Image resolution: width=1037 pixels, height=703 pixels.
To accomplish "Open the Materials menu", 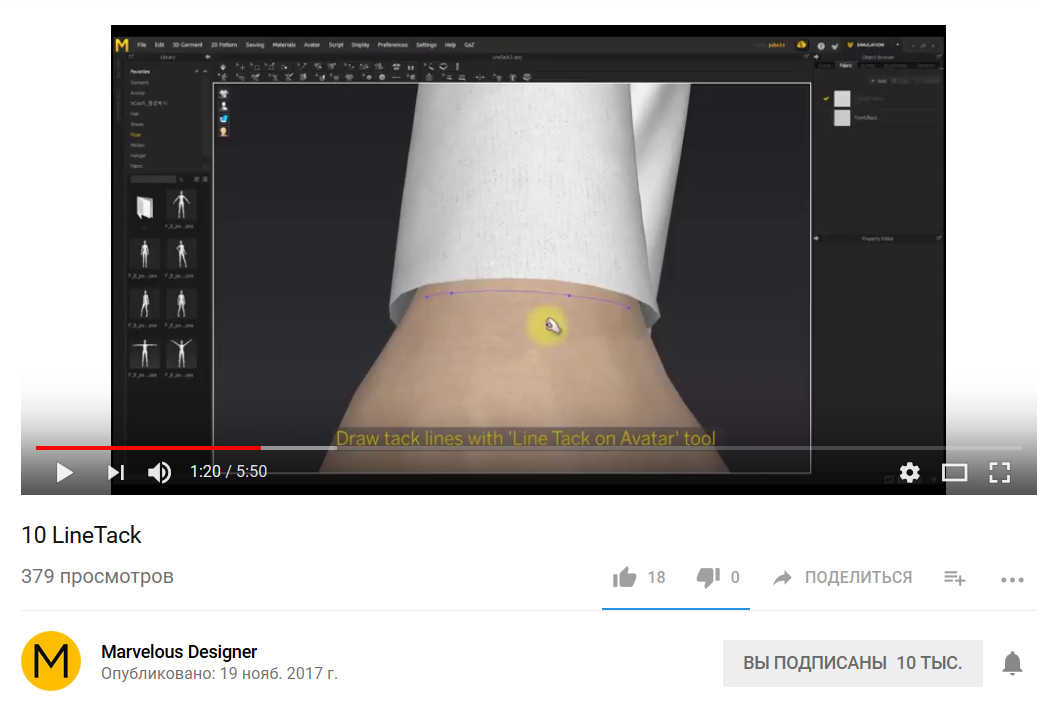I will [x=284, y=45].
